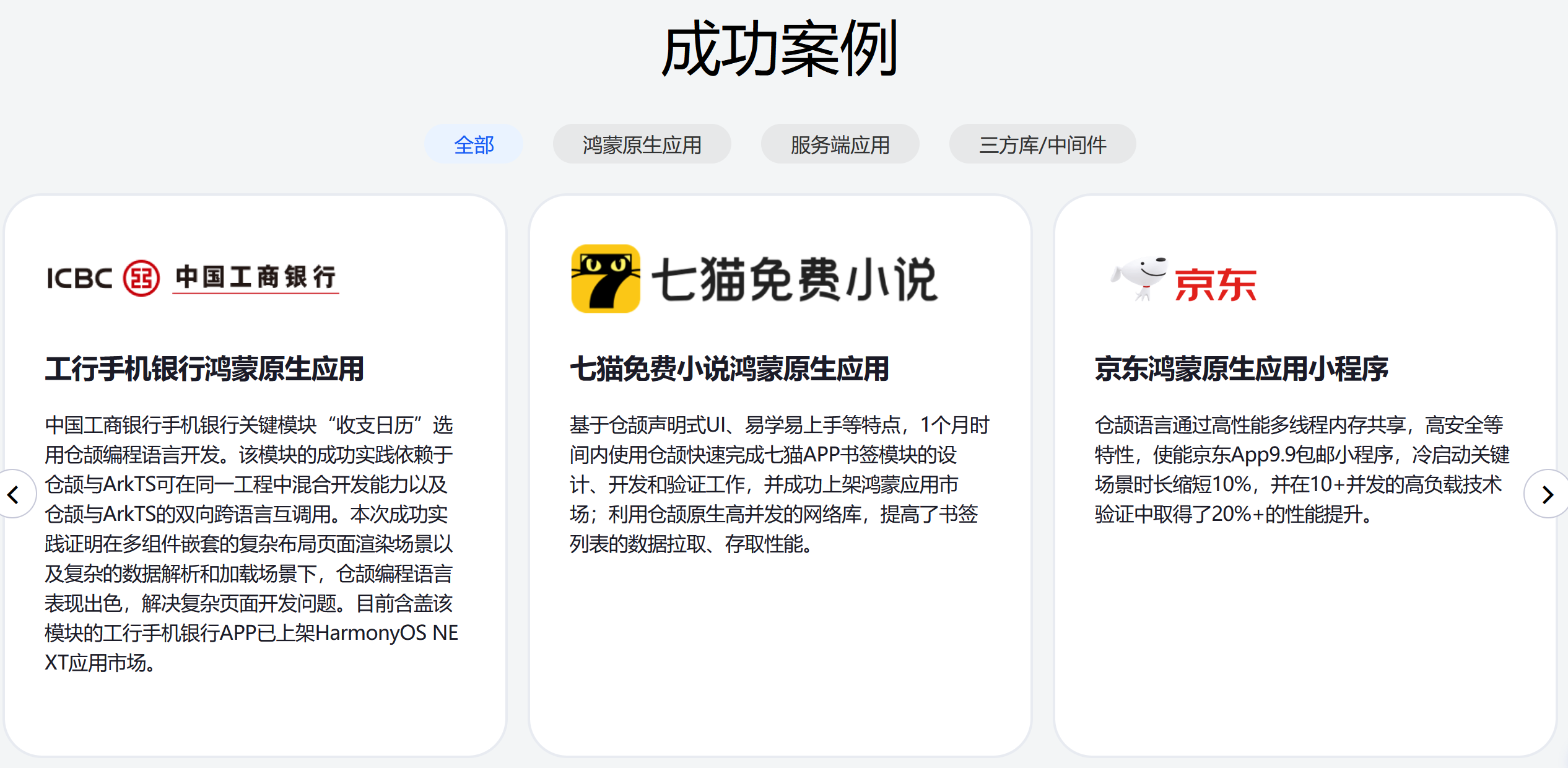The width and height of the screenshot is (1568, 768).
Task: Click the Qimao yellow cat app icon
Action: click(605, 279)
